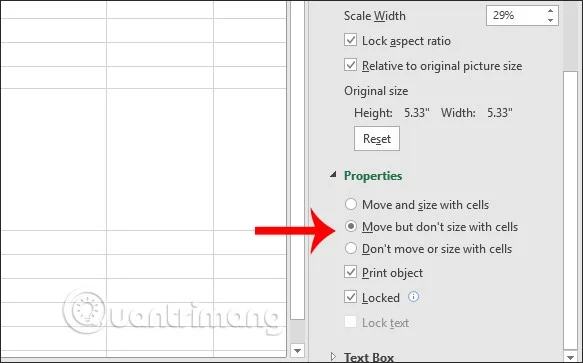Select Move and size with cells

click(351, 204)
